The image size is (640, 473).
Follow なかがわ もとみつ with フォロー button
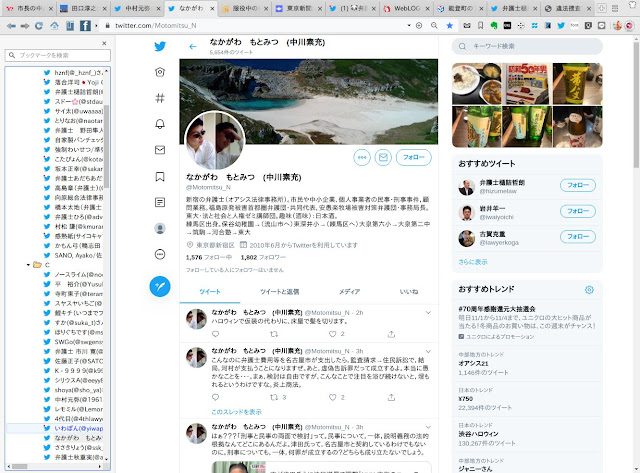tap(413, 158)
